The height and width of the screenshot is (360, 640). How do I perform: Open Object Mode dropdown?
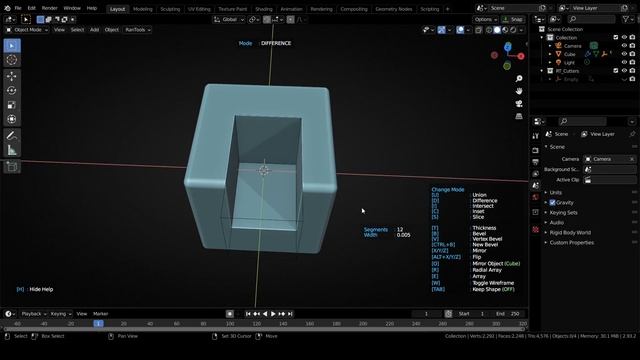(x=27, y=30)
